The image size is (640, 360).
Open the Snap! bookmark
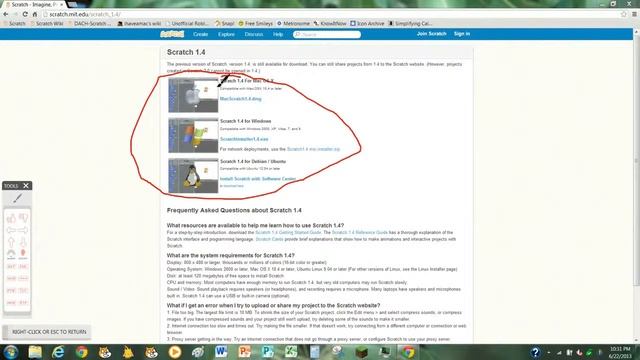tap(224, 24)
